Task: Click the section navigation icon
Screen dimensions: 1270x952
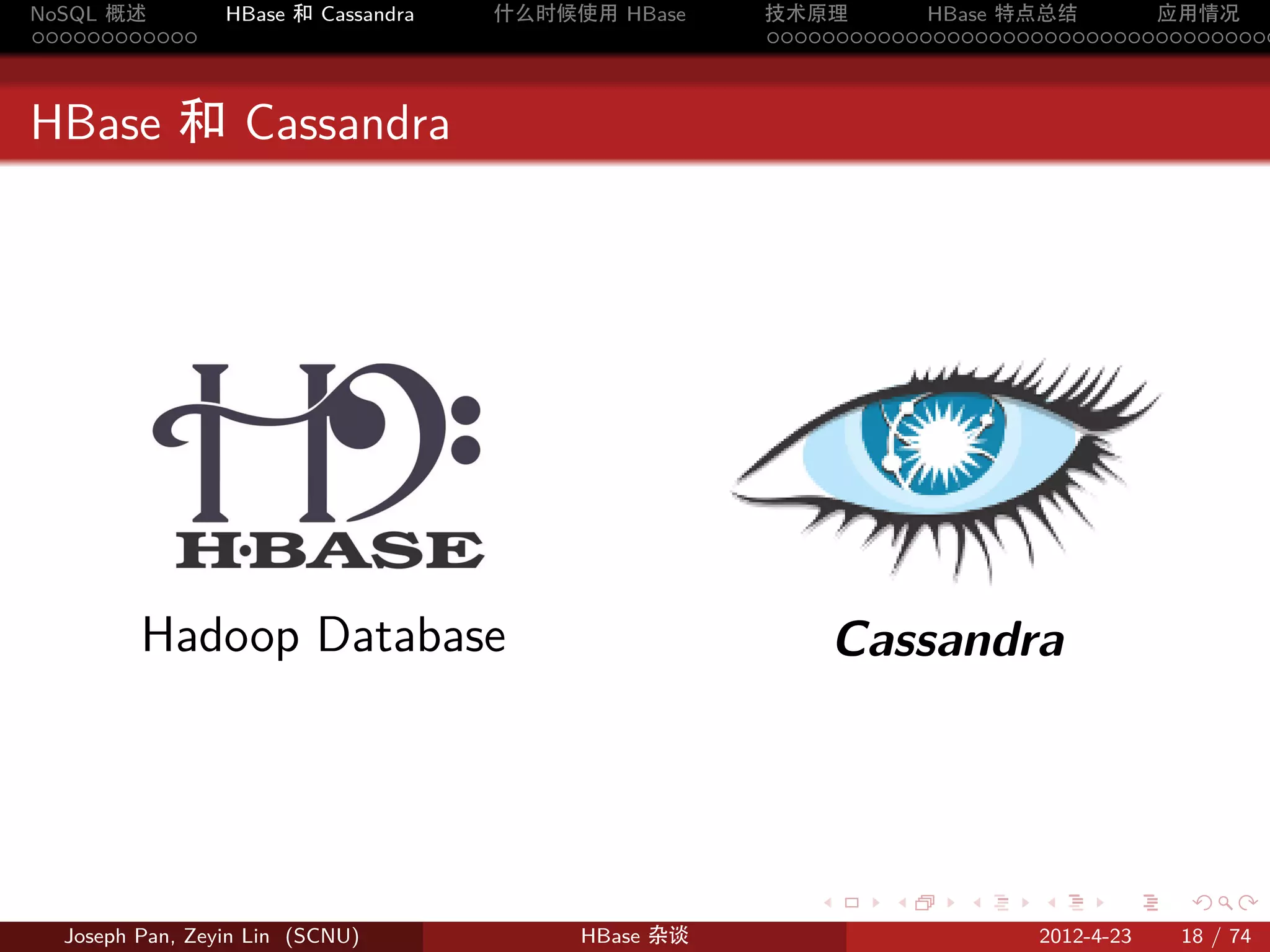Action: 1076,902
